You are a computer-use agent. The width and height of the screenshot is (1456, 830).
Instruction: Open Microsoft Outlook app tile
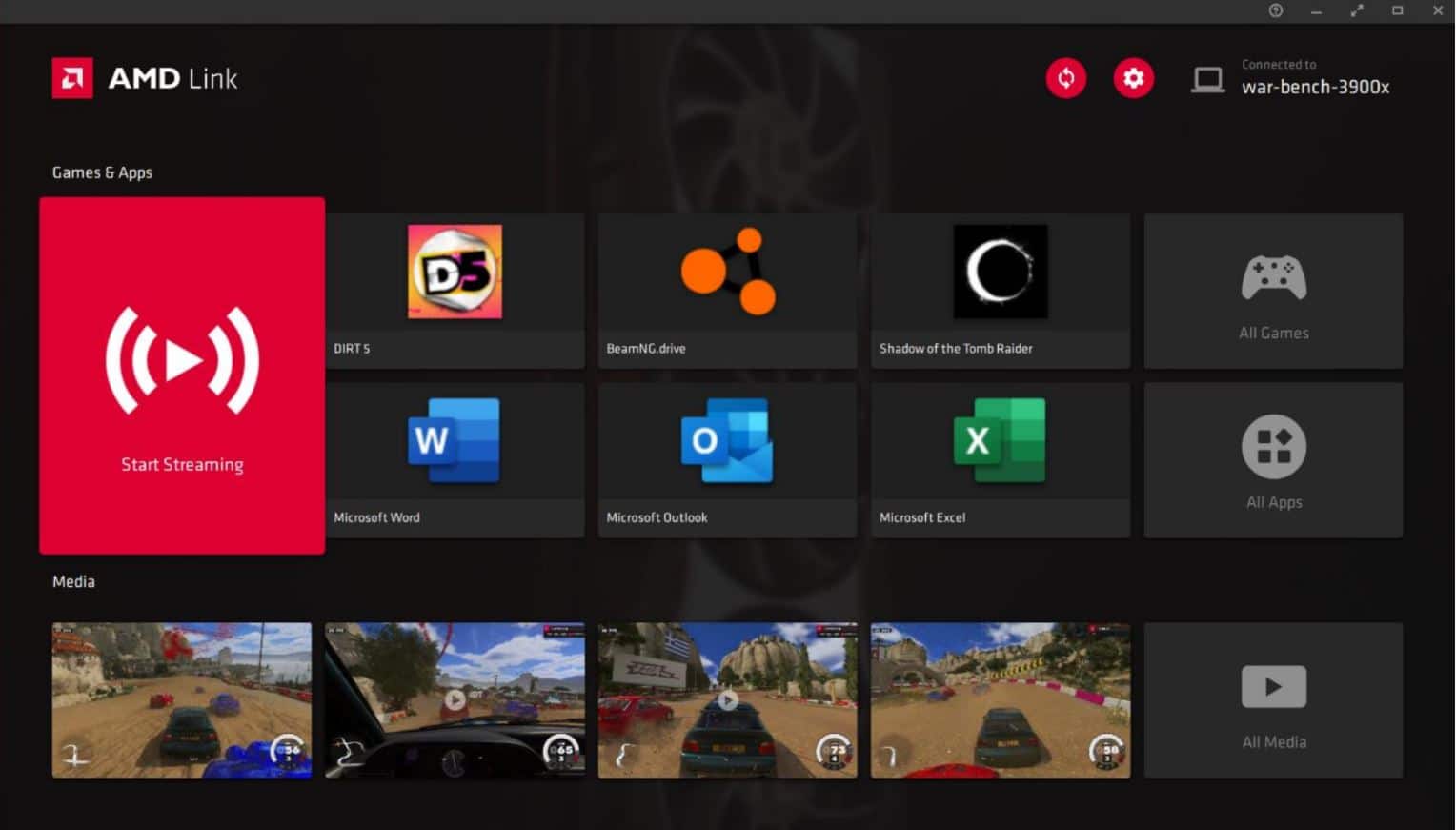tap(727, 460)
